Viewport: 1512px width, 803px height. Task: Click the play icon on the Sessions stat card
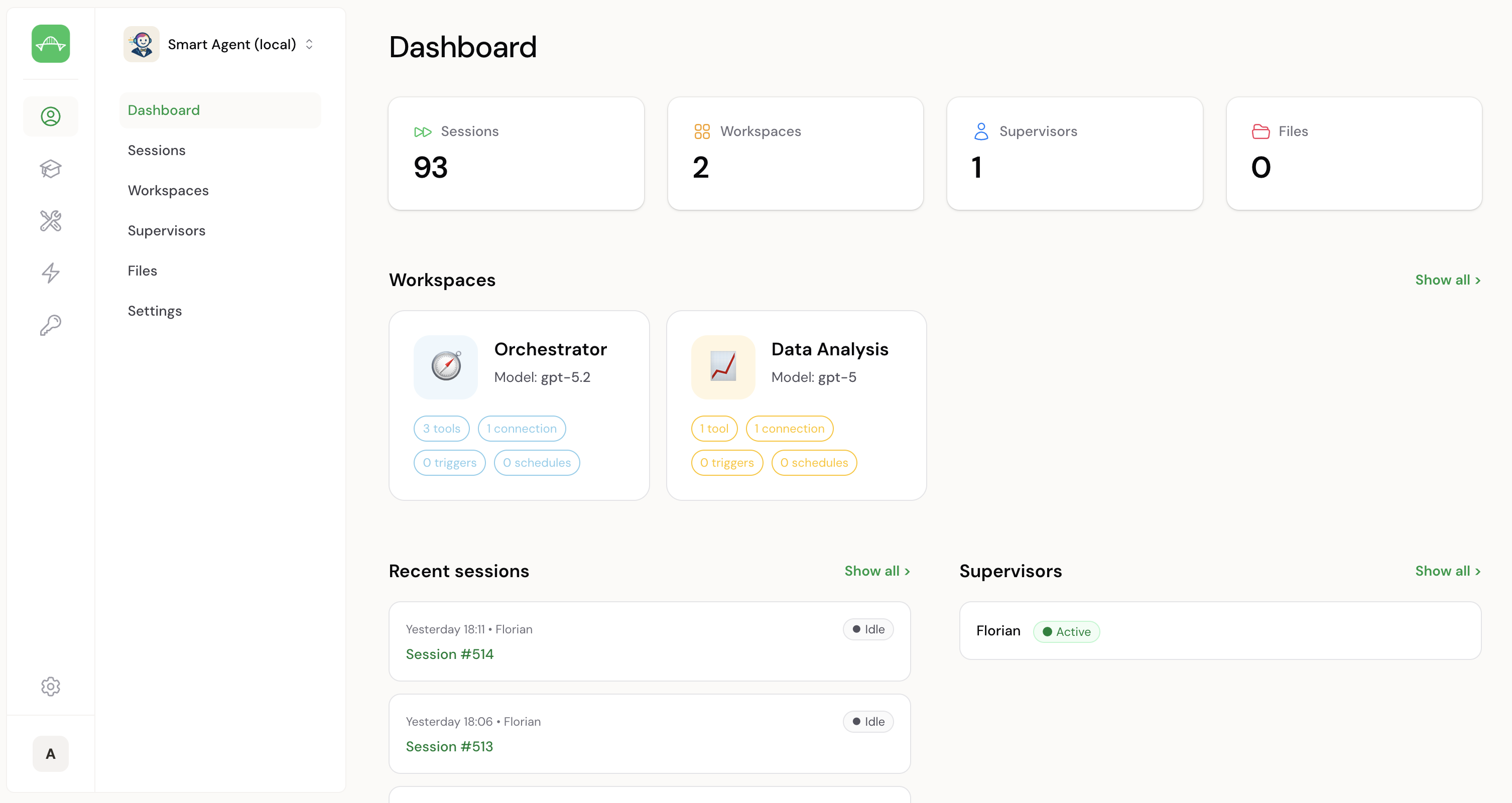coord(422,131)
